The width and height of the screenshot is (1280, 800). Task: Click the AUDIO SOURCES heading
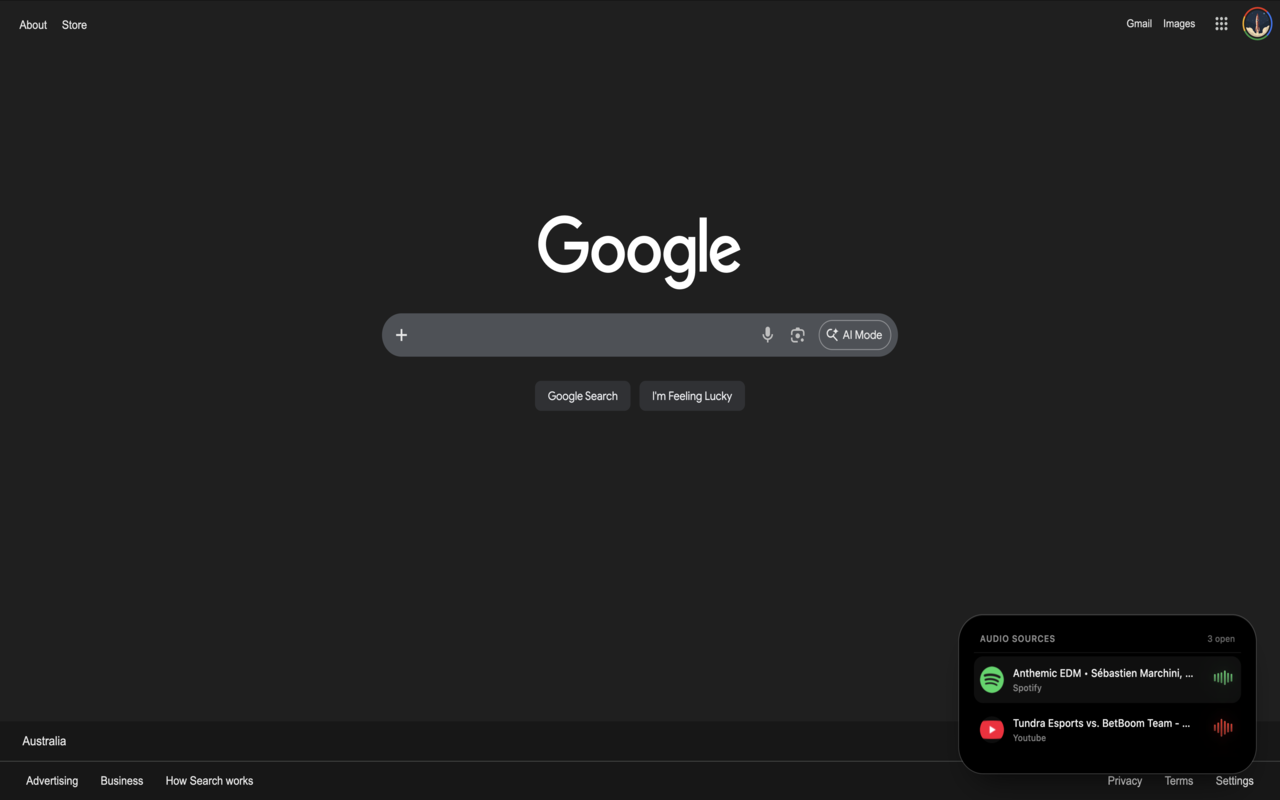pos(1017,639)
